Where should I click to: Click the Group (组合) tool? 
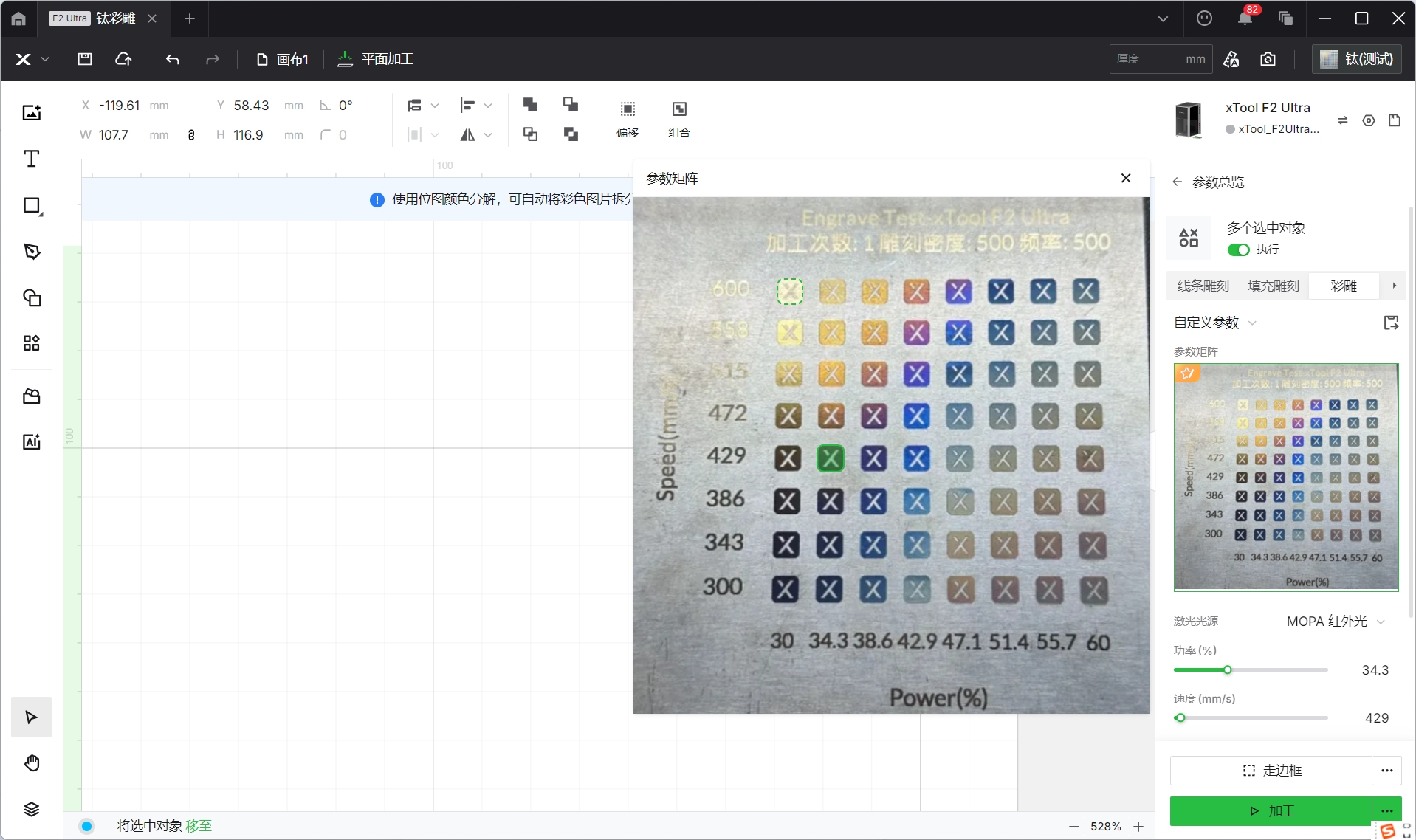679,120
